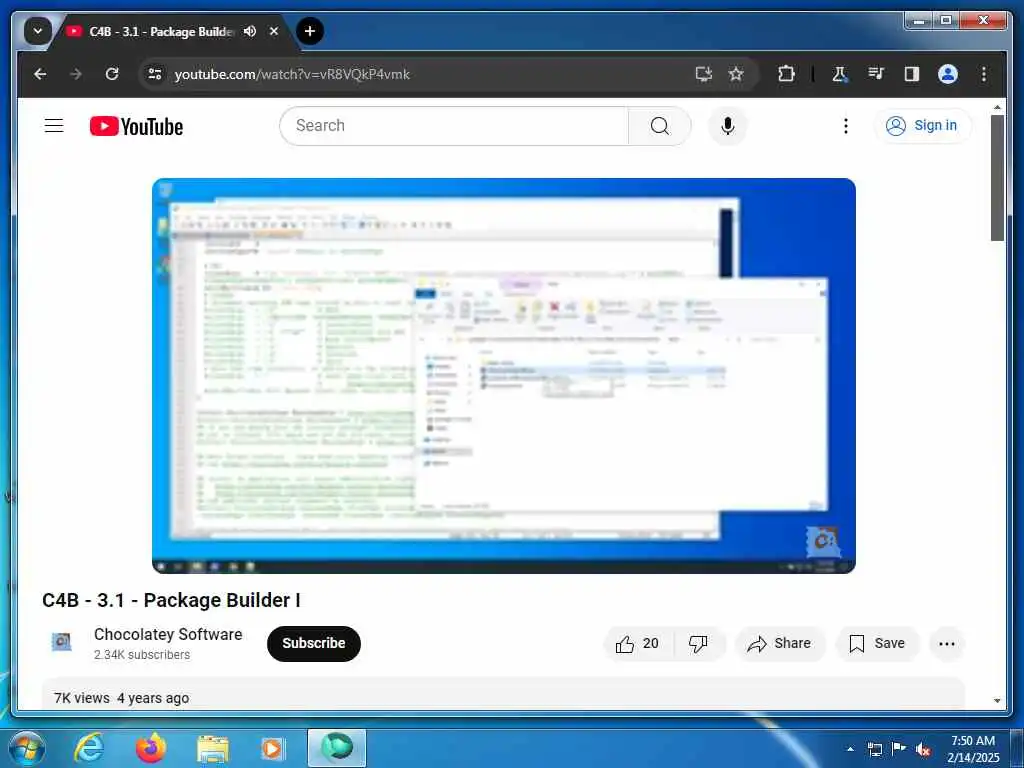This screenshot has width=1024, height=768.
Task: Expand description showing 7K views
Action: pyautogui.click(x=503, y=694)
